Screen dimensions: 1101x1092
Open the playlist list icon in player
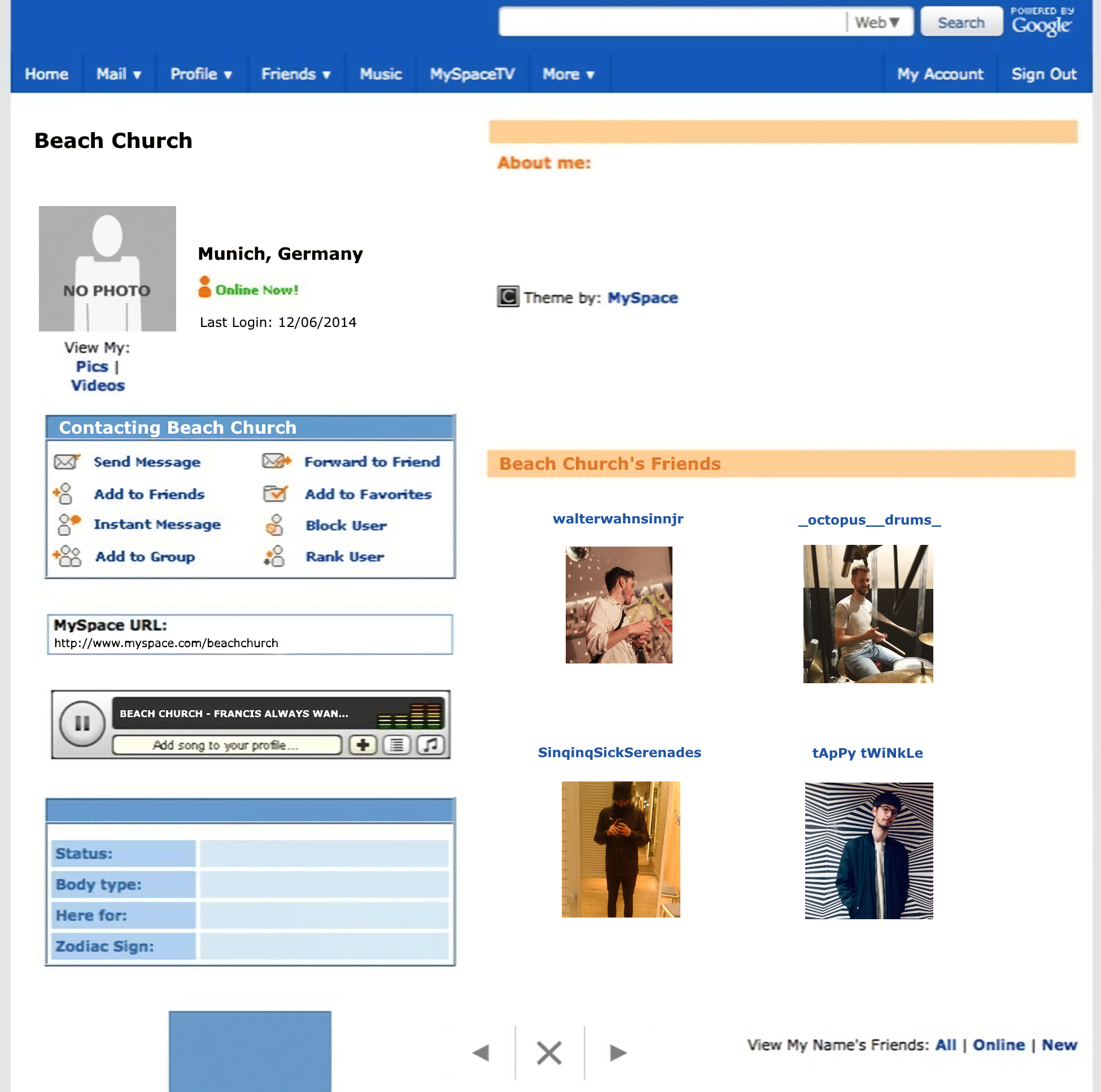(x=396, y=744)
